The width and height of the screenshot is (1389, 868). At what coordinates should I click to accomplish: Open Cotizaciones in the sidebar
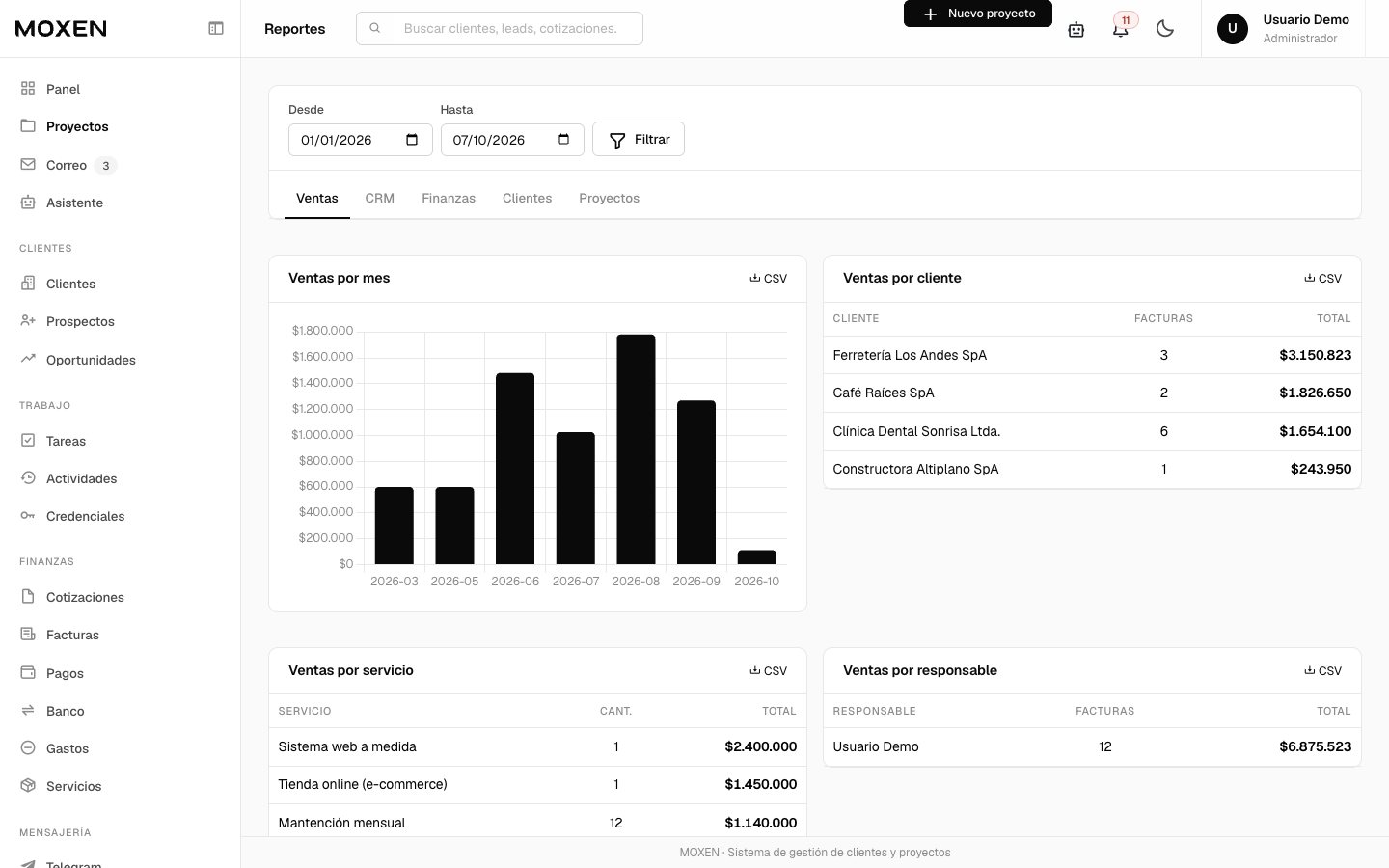[x=120, y=597]
